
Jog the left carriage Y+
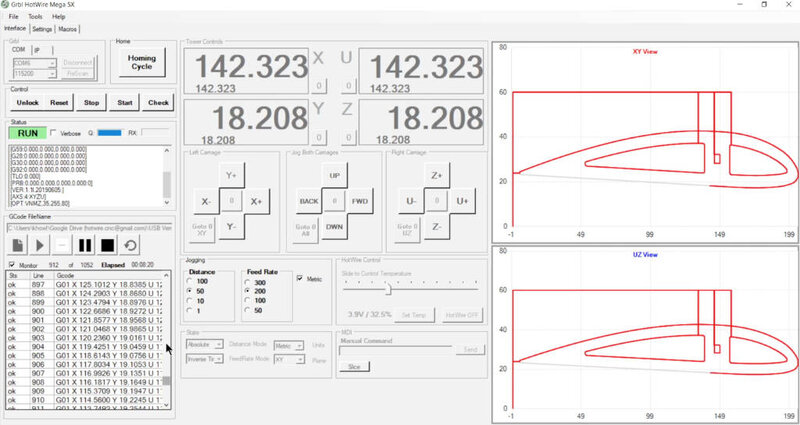(x=231, y=175)
